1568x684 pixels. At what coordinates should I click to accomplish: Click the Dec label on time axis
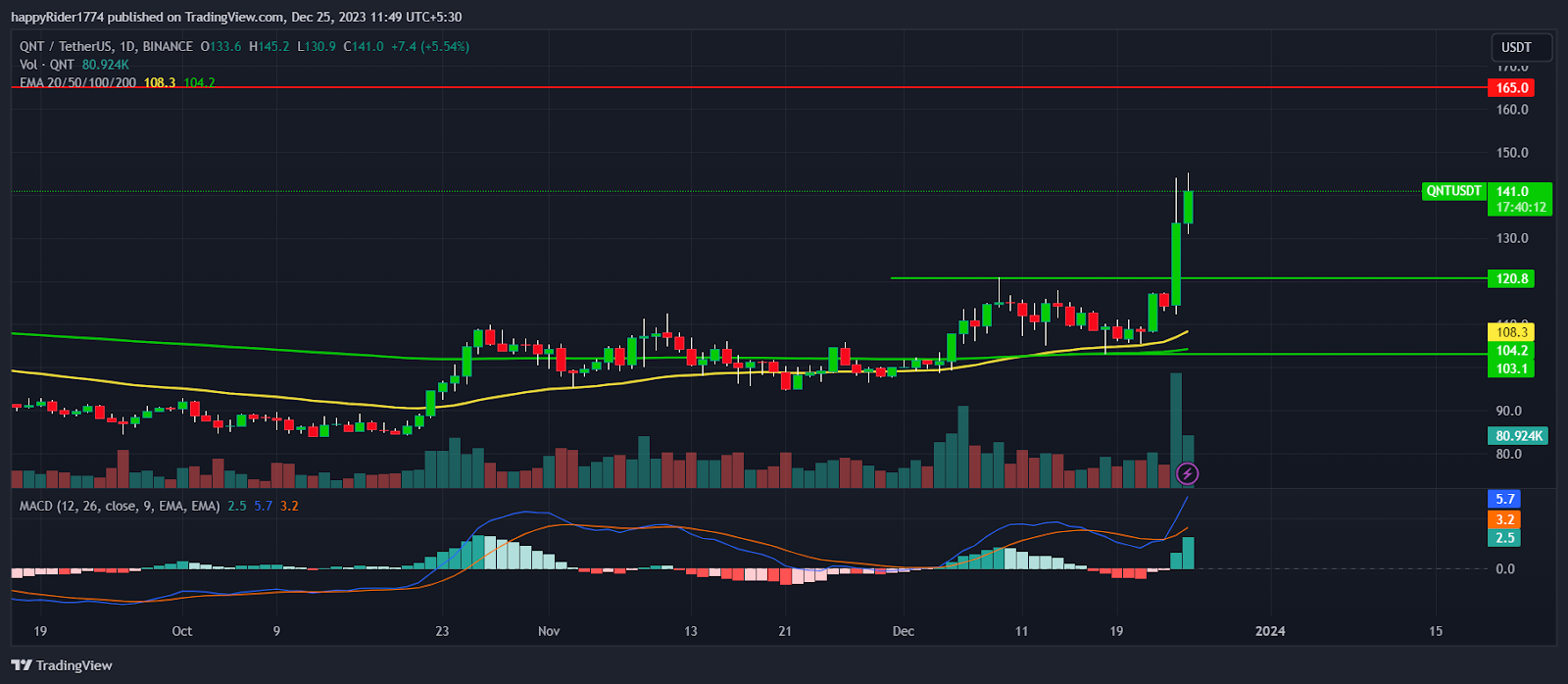click(x=904, y=631)
